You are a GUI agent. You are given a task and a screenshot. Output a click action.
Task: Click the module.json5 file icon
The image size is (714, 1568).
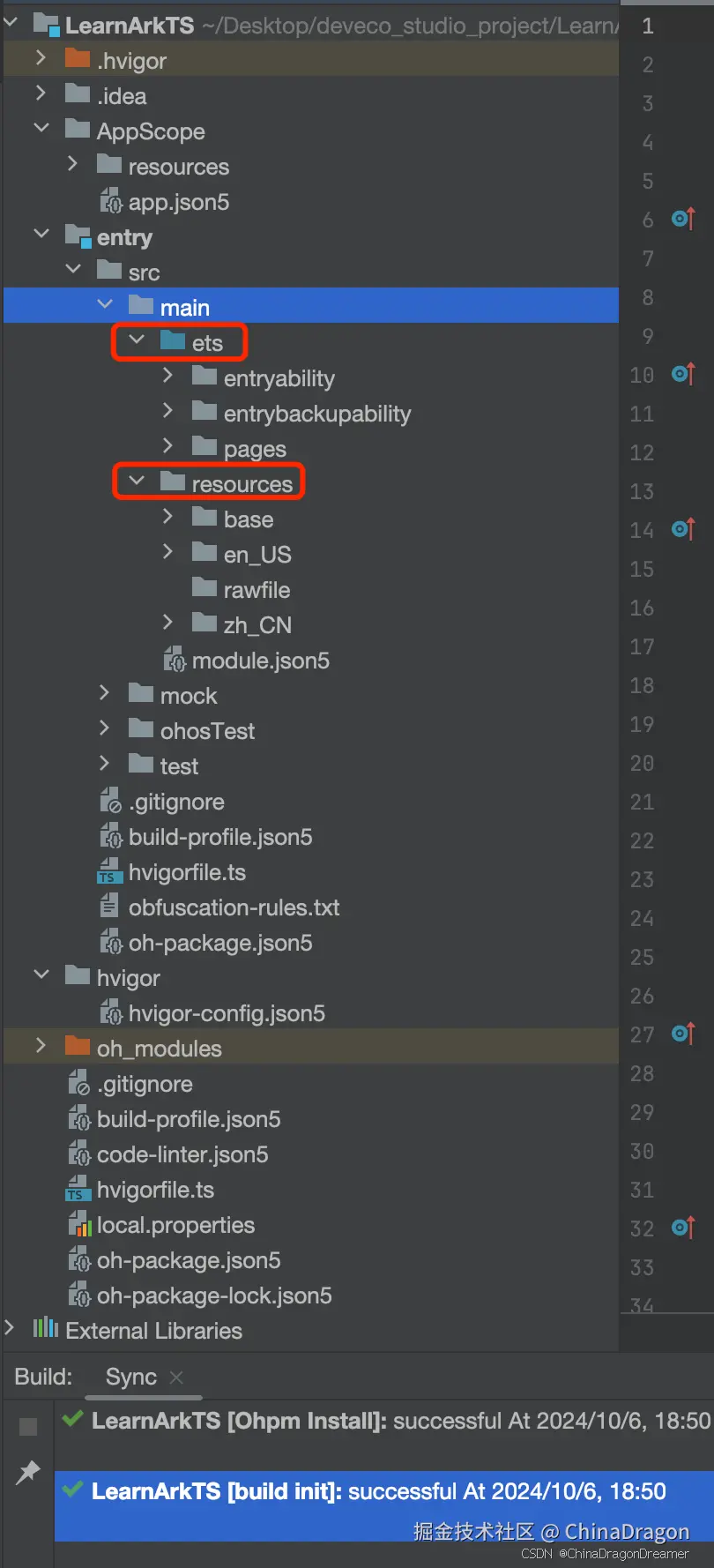pyautogui.click(x=174, y=660)
